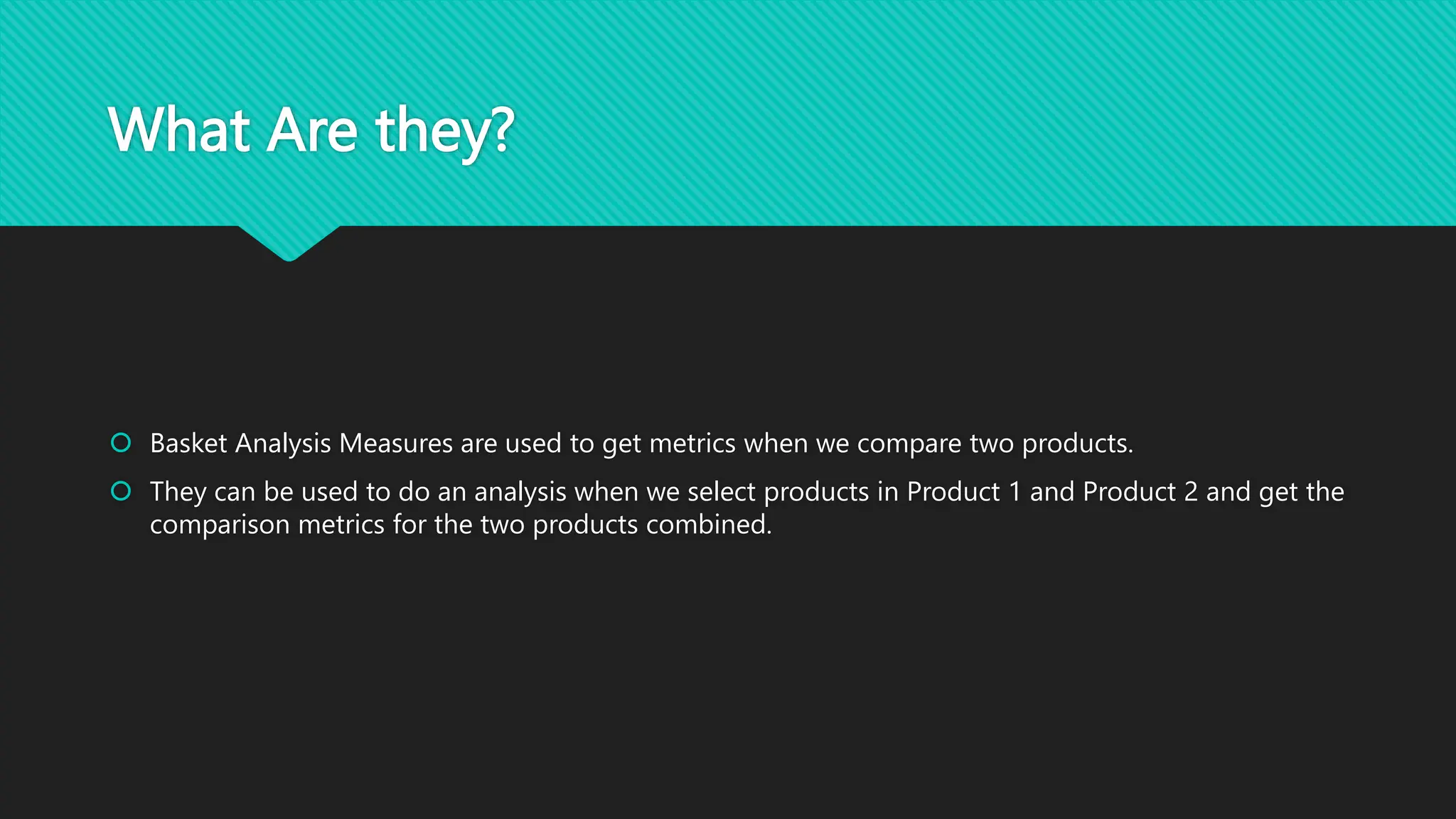Click the "Basket Analysis Measures" phrase

(301, 444)
